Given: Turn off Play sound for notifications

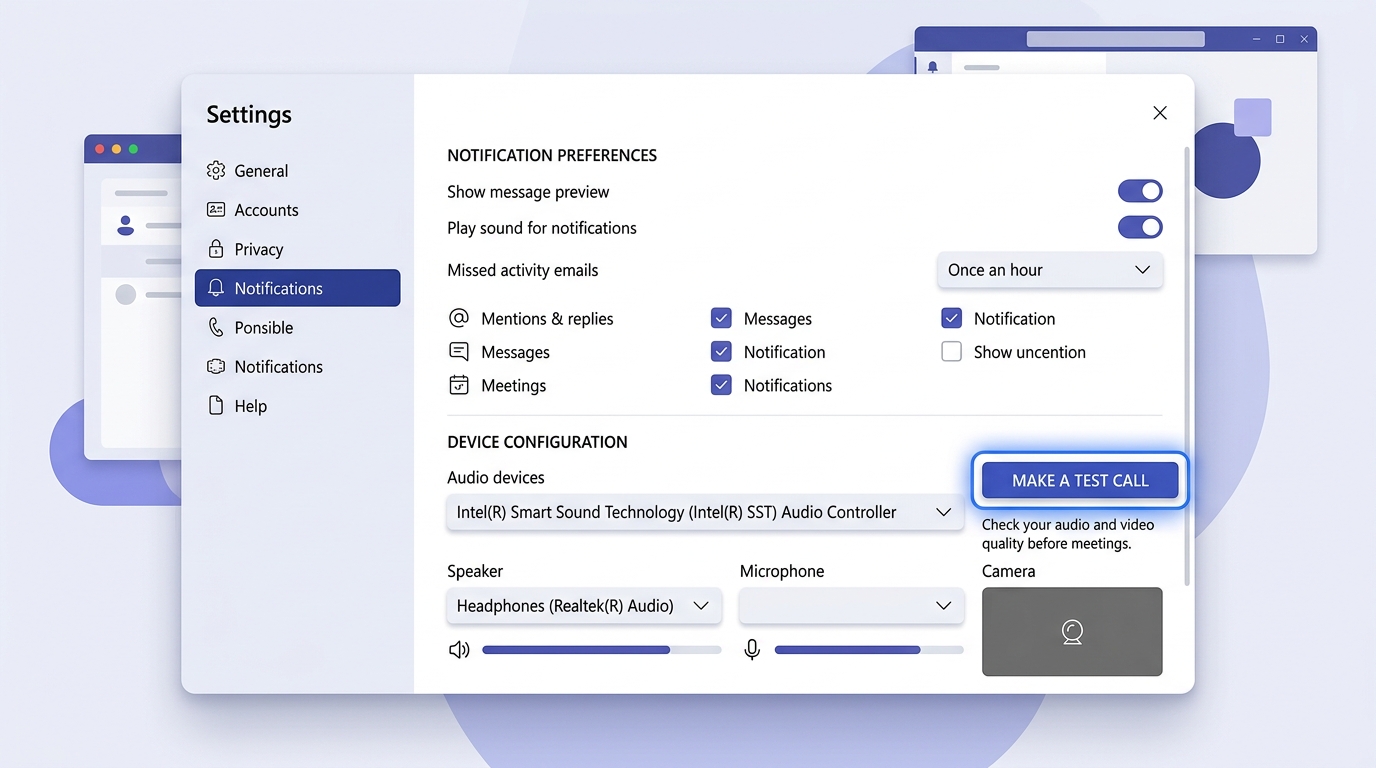Looking at the screenshot, I should 1140,227.
